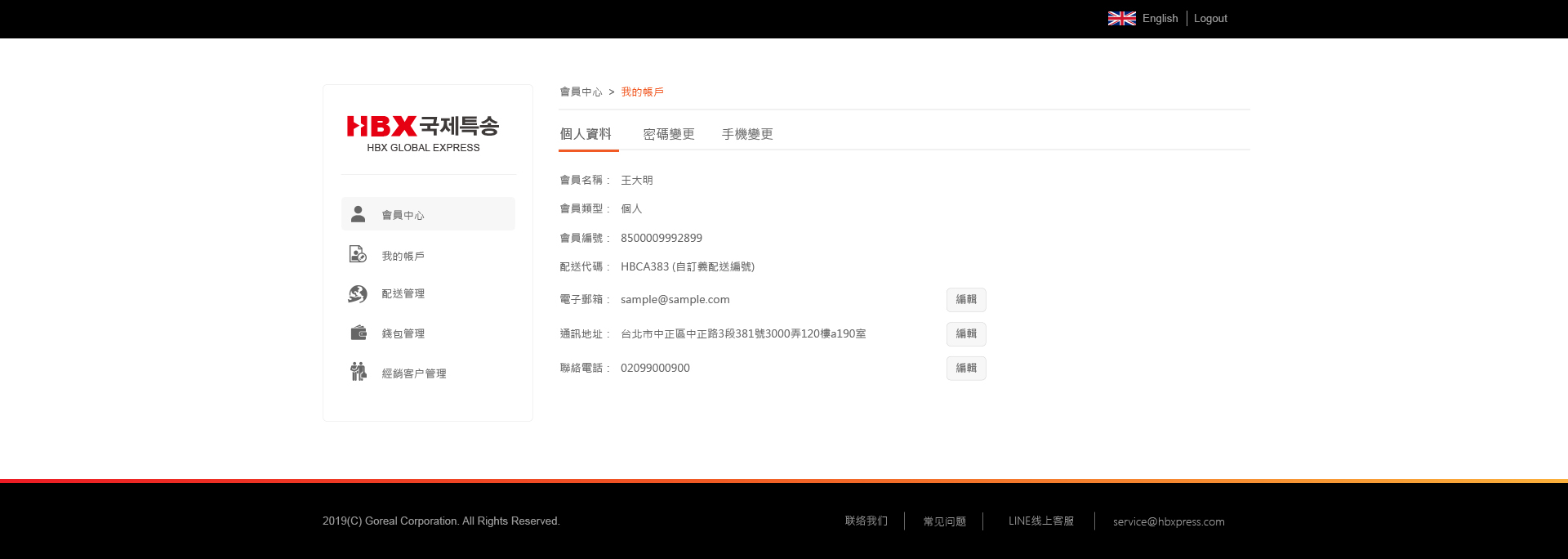Viewport: 1568px width, 559px height.
Task: Edit the 通訊地址 address entry
Action: pyautogui.click(x=966, y=334)
